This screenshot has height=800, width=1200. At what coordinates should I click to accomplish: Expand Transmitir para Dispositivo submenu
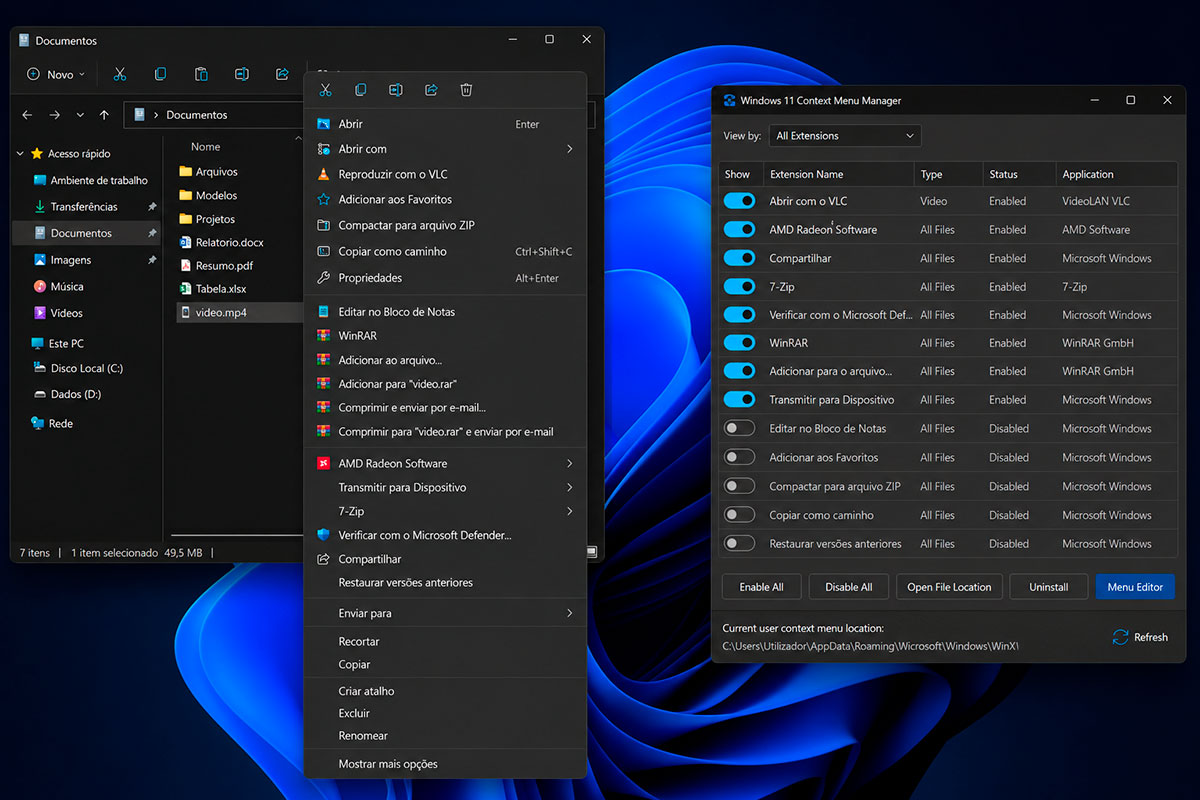pos(570,487)
